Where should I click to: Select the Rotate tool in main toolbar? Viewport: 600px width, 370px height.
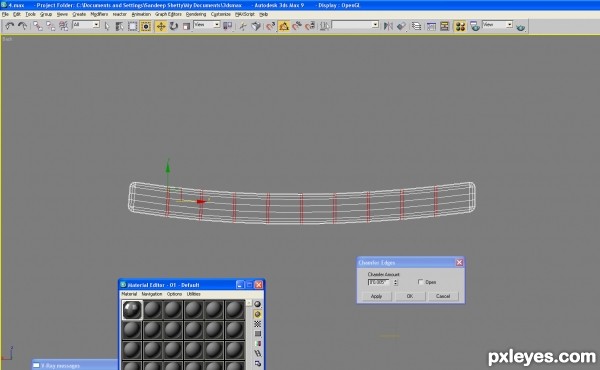click(x=174, y=26)
